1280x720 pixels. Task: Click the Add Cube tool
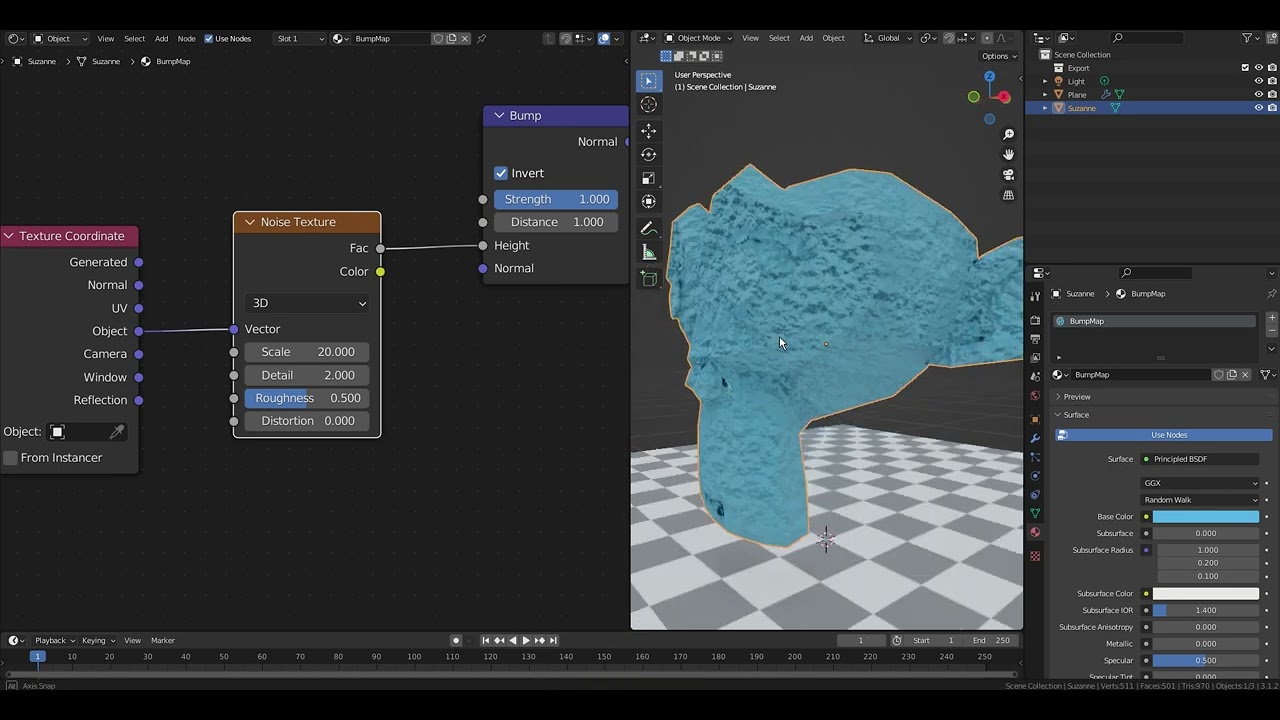649,280
